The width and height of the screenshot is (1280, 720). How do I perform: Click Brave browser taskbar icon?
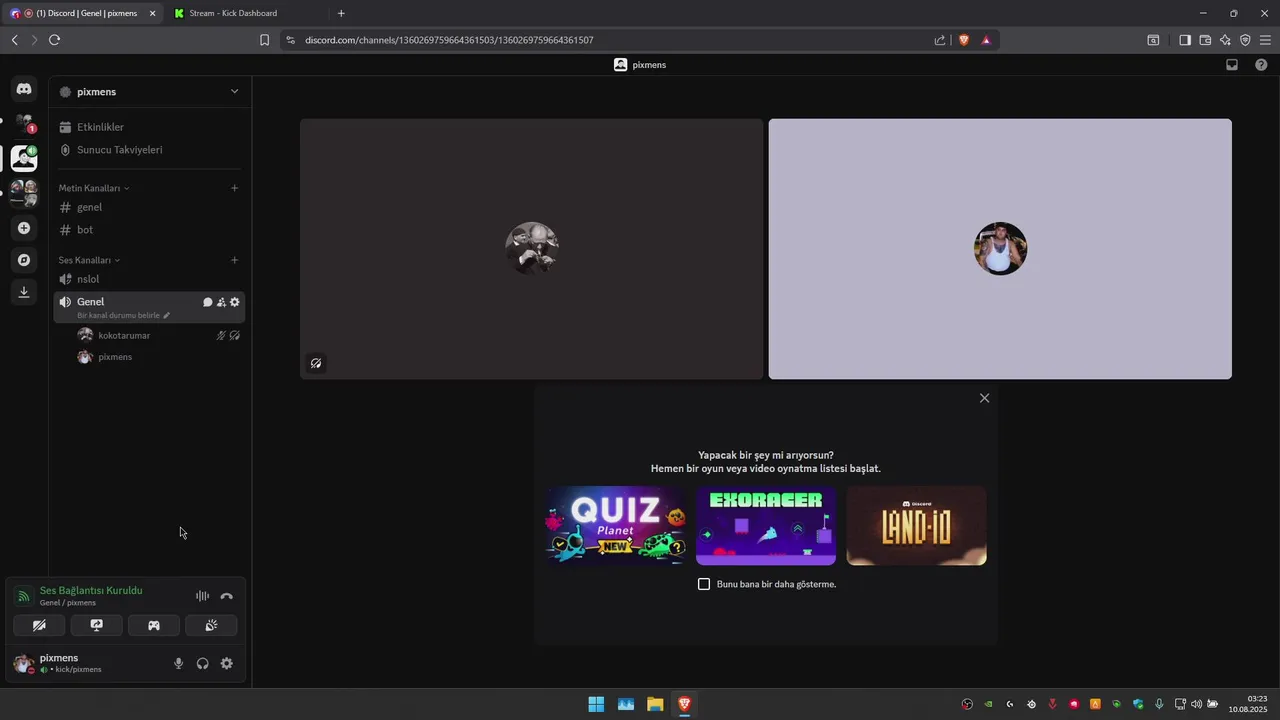[684, 704]
